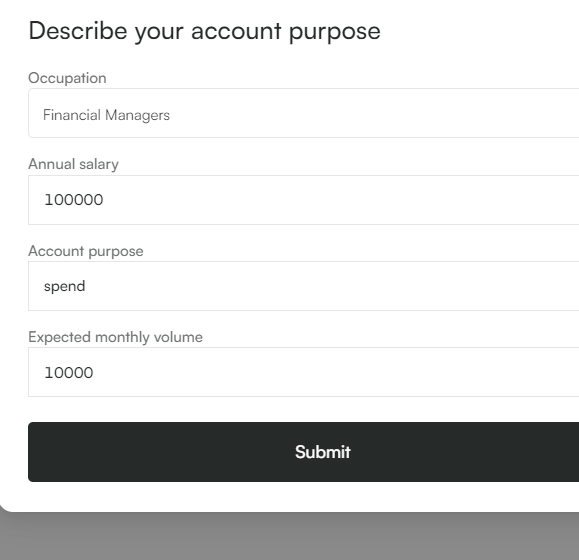Click the gray backdrop below the dialog
Viewport: 579px width, 560px height.
click(x=290, y=537)
